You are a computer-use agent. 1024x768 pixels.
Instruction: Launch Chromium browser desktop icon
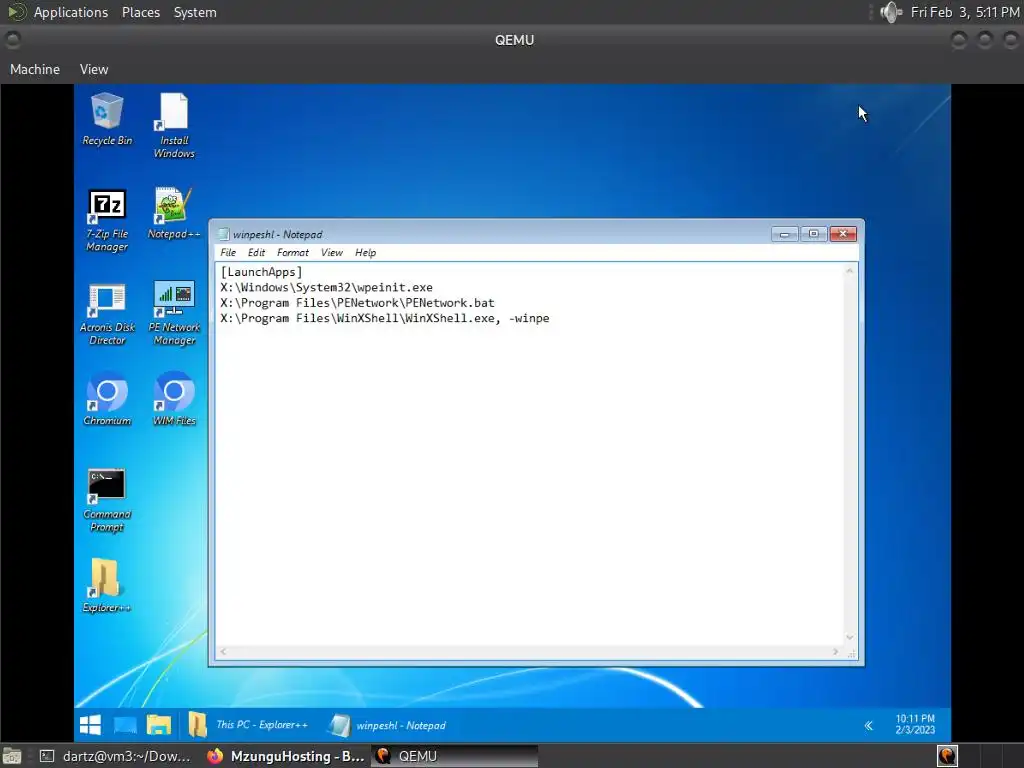coord(107,398)
